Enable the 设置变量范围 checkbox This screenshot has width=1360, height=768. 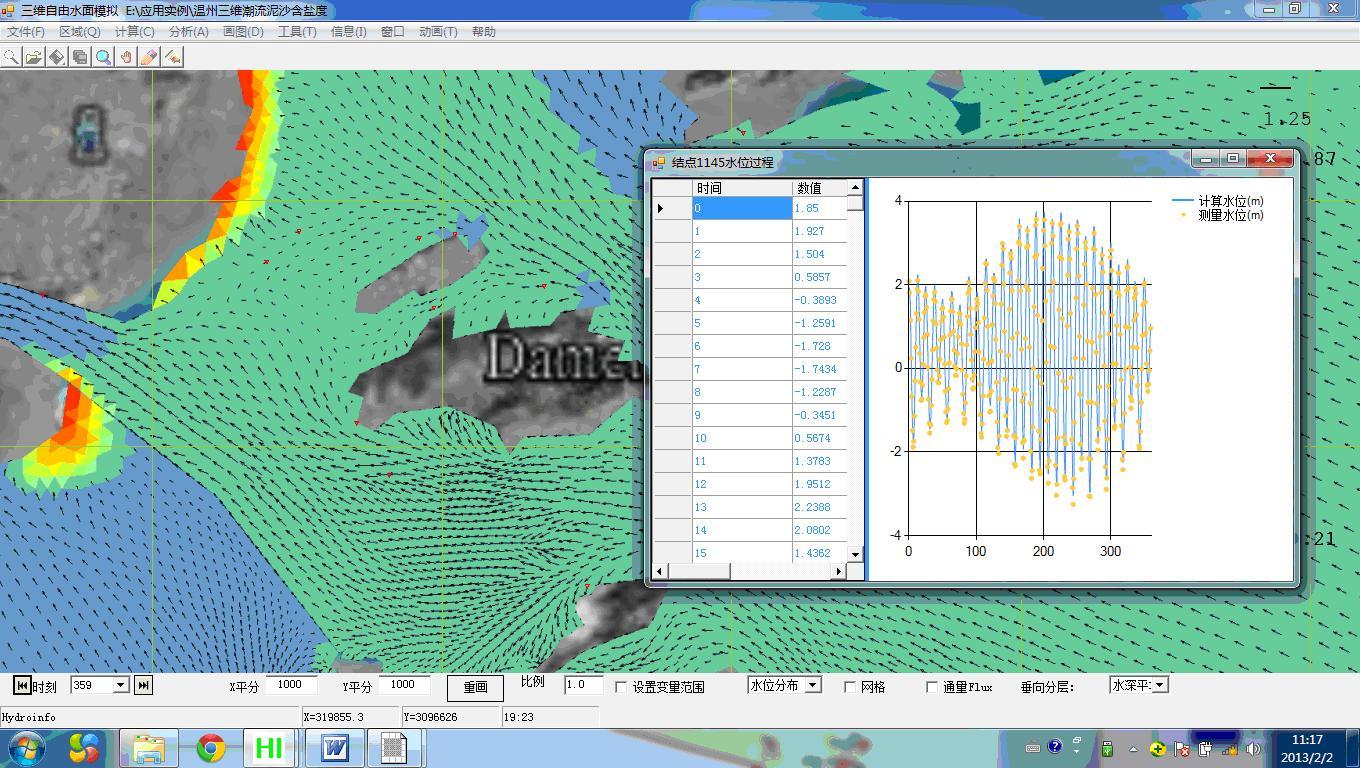(621, 687)
